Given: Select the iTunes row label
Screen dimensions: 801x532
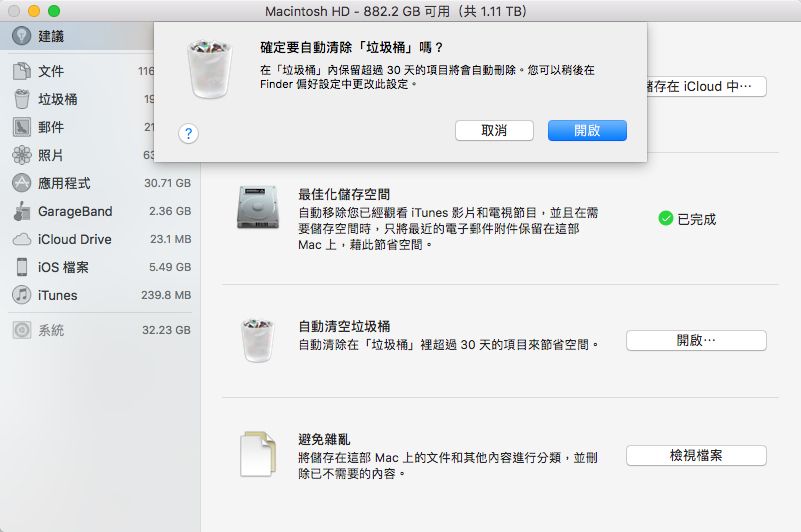Looking at the screenshot, I should 58,295.
